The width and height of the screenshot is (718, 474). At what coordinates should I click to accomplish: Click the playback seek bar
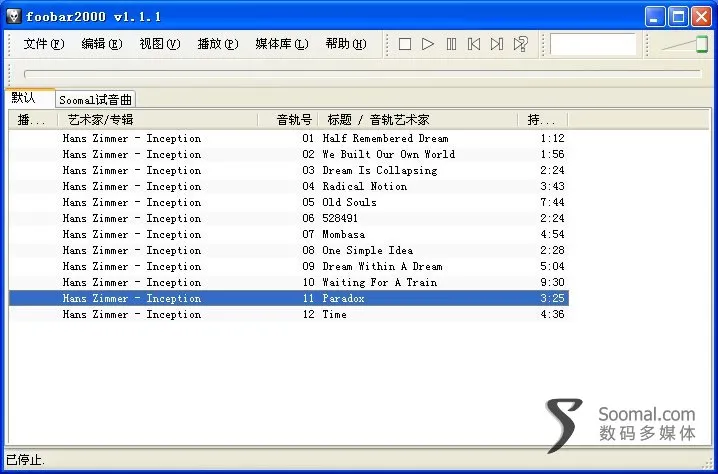363,74
